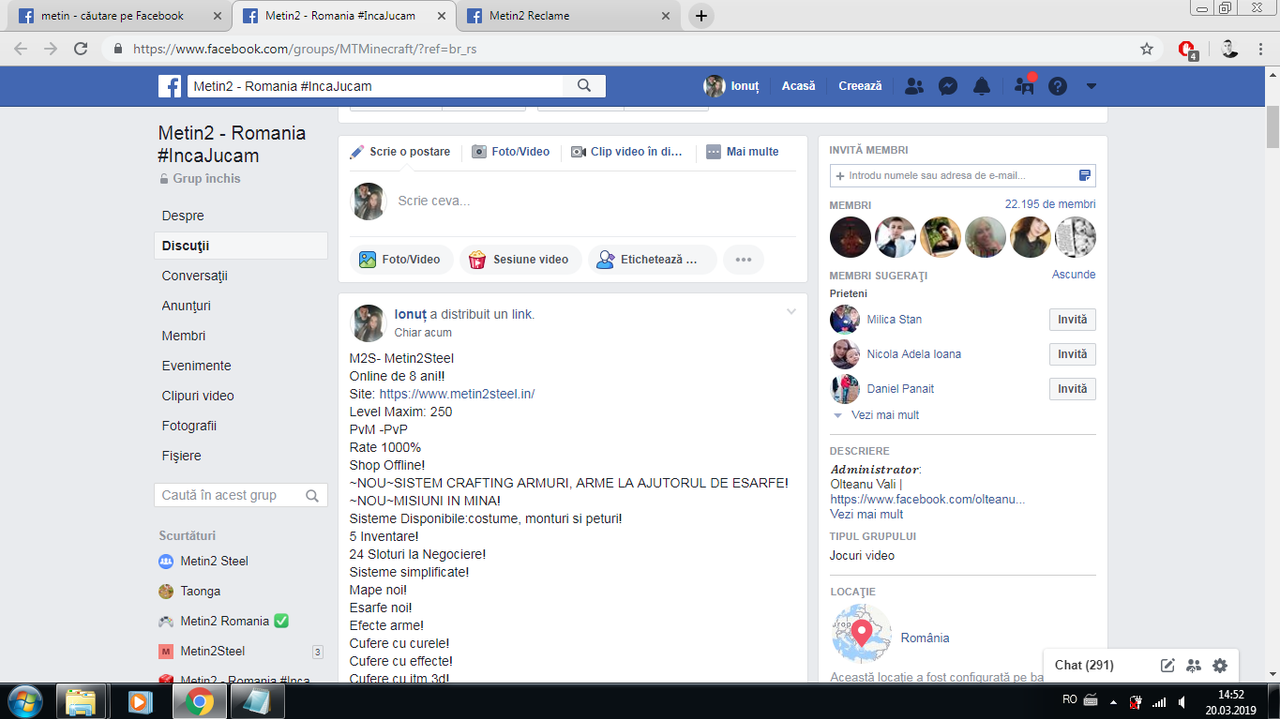The image size is (1280, 719).
Task: Bookmark this page with star icon
Action: tap(1147, 48)
